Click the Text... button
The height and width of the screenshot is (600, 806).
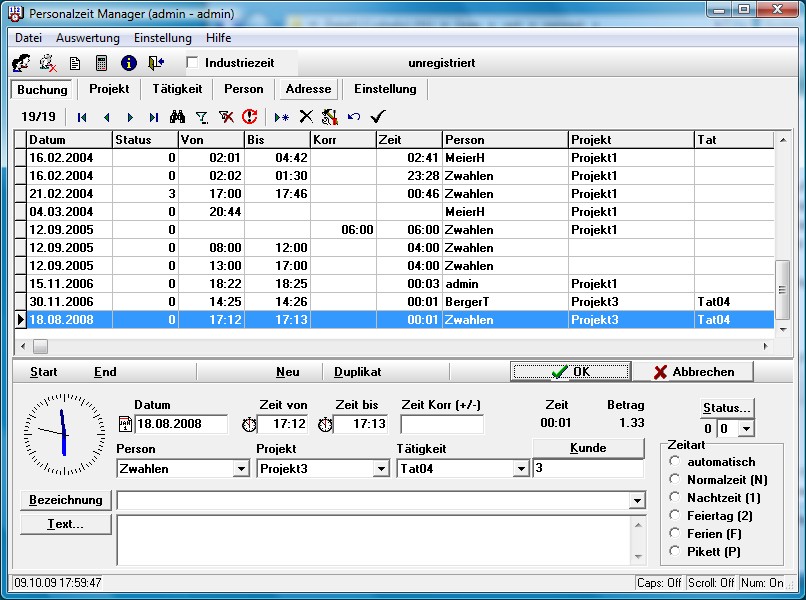click(x=66, y=524)
